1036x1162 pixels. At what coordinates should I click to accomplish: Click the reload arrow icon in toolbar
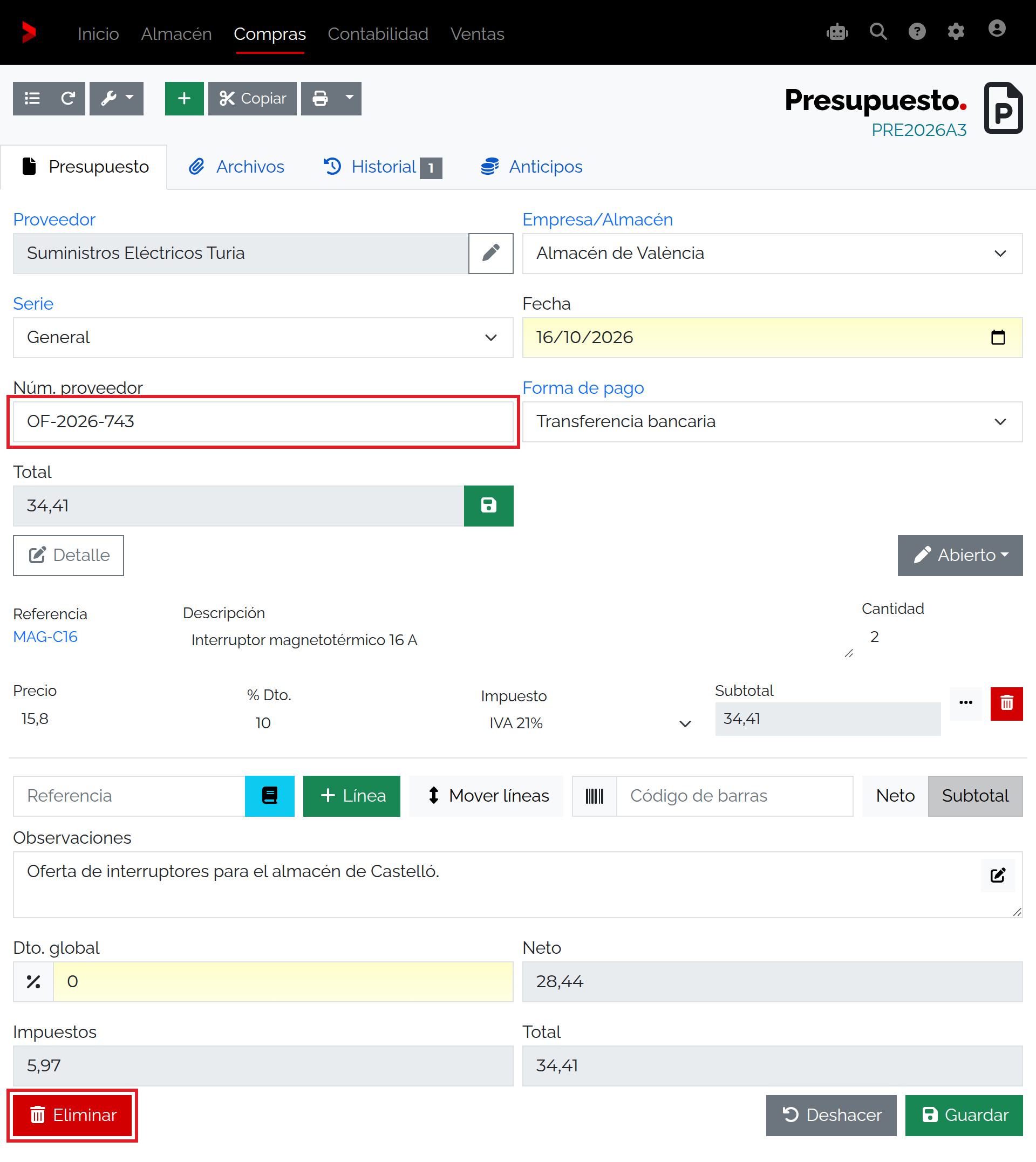tap(68, 98)
